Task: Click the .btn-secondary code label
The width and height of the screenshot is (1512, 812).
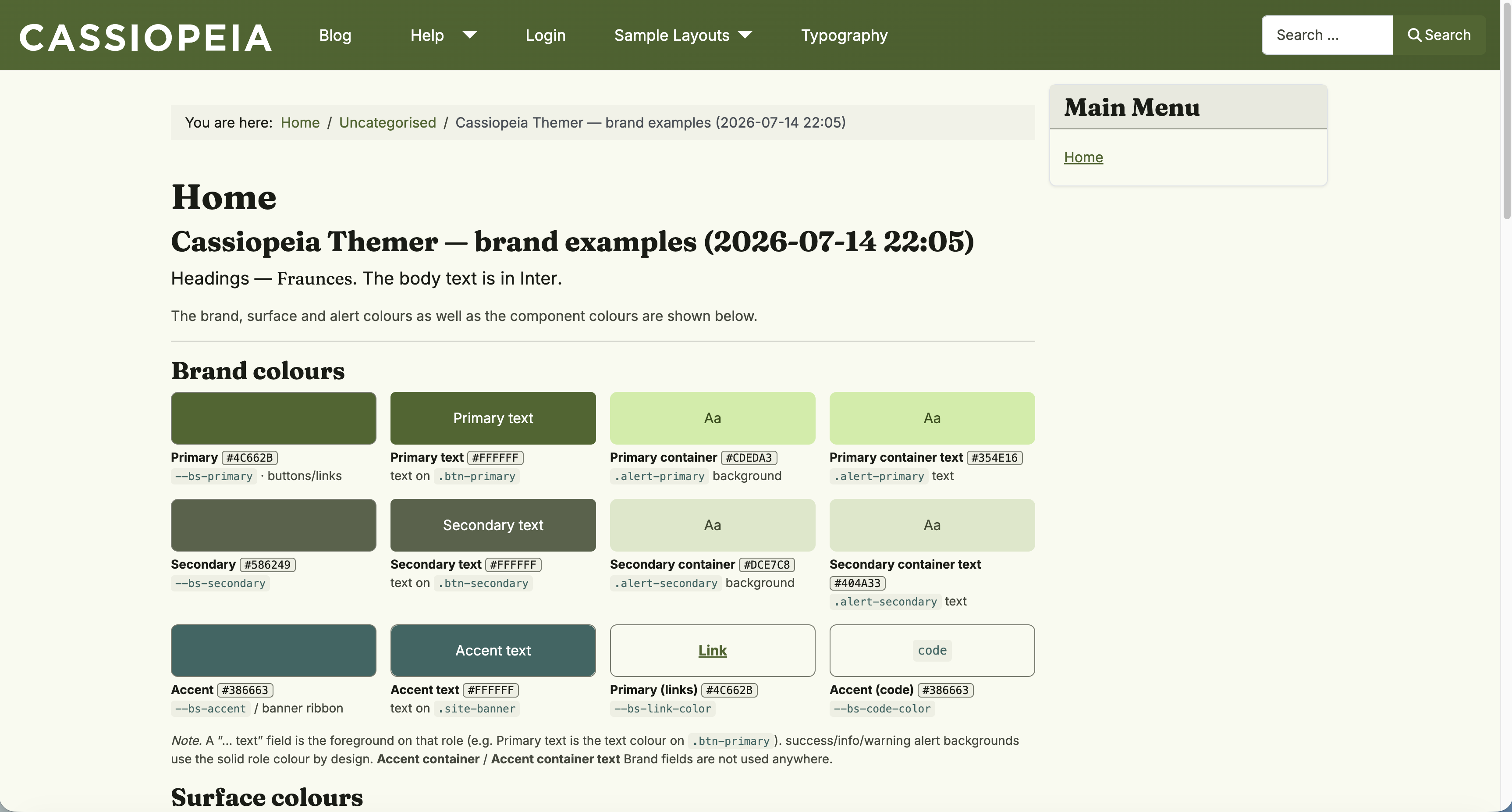Action: tap(483, 583)
